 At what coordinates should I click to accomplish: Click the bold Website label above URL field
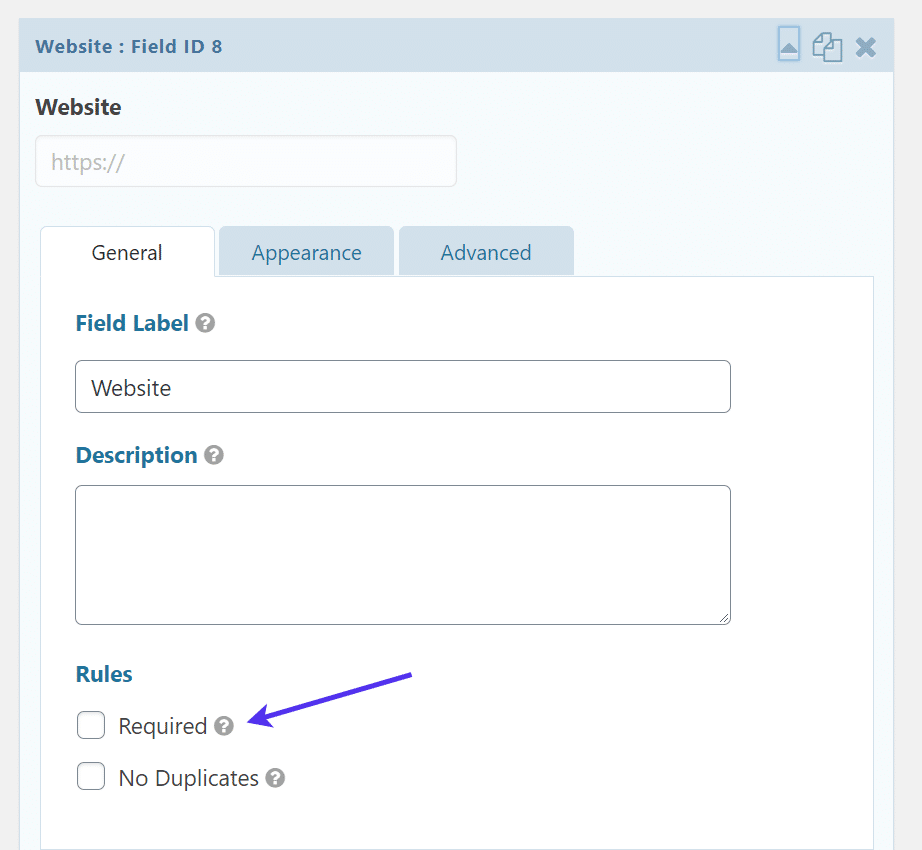78,107
